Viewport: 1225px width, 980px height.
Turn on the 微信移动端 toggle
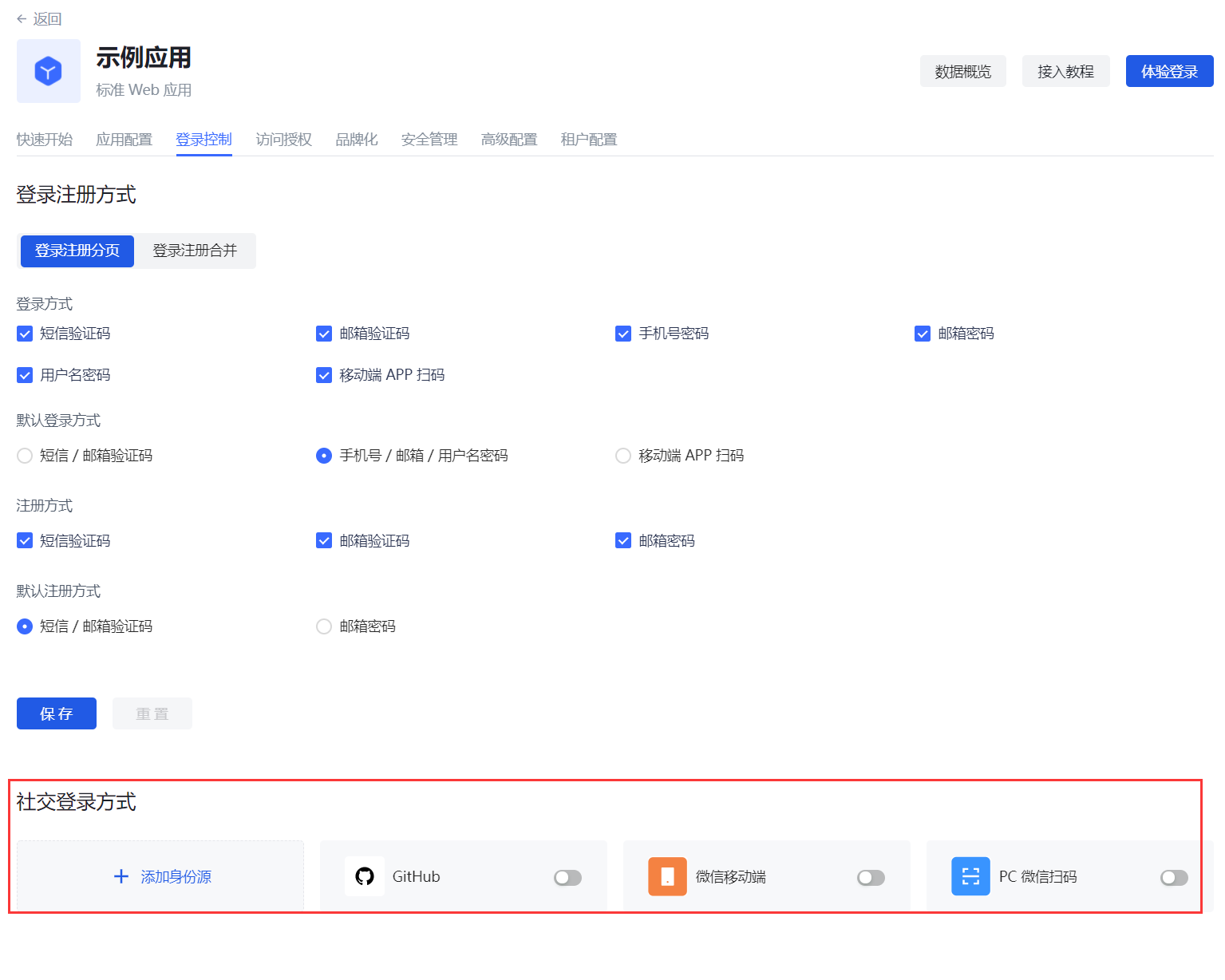coord(871,878)
